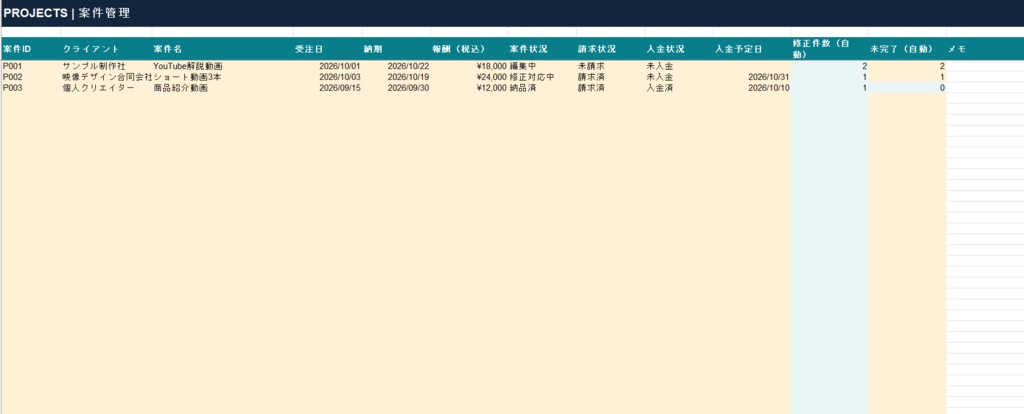This screenshot has height=414, width=1024.
Task: Click the 納期 column header
Action: [396, 49]
